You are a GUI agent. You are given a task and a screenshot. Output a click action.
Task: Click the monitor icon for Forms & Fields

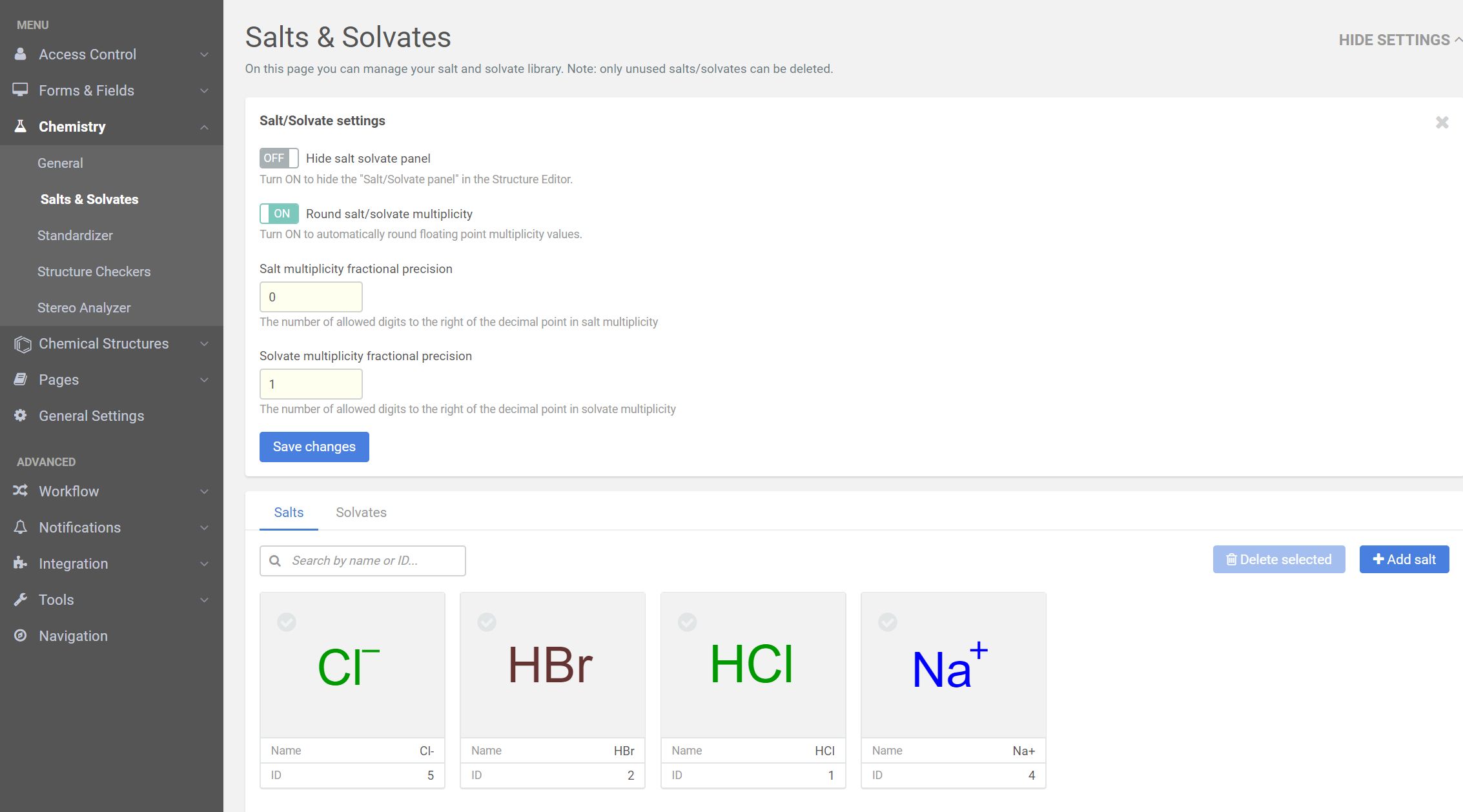pos(21,90)
